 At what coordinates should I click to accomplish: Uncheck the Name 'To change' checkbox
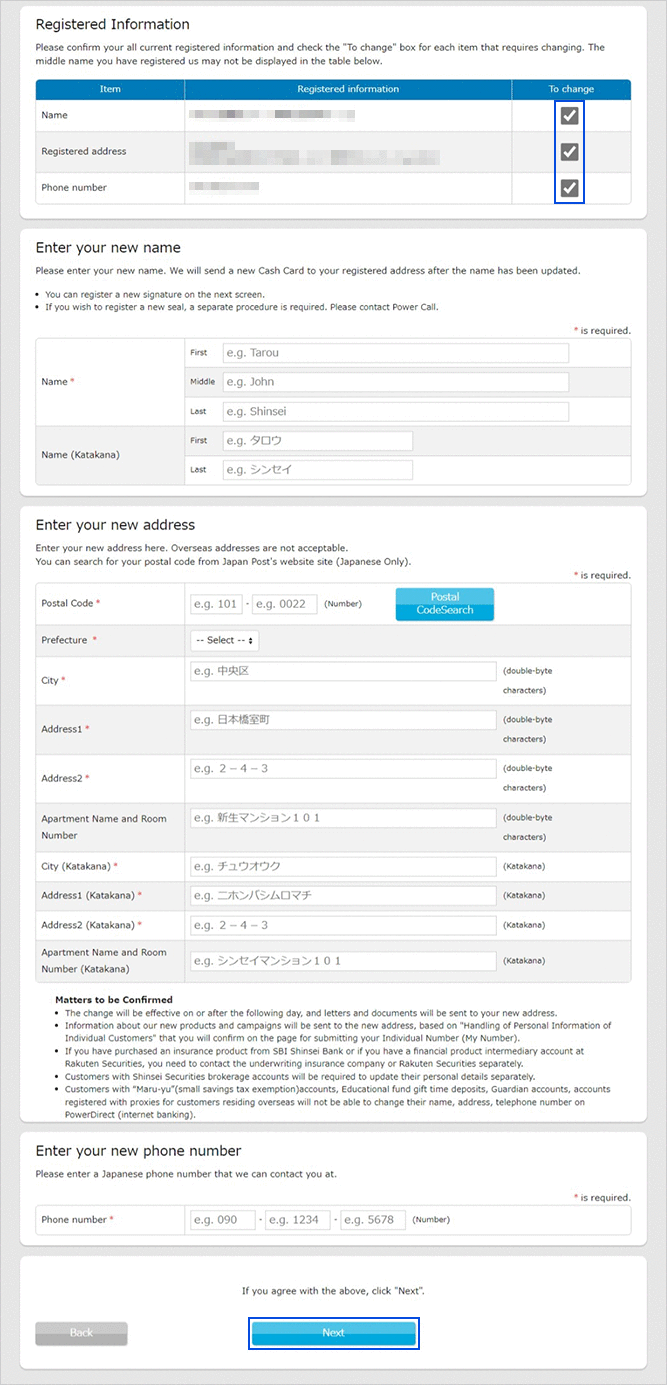point(569,116)
